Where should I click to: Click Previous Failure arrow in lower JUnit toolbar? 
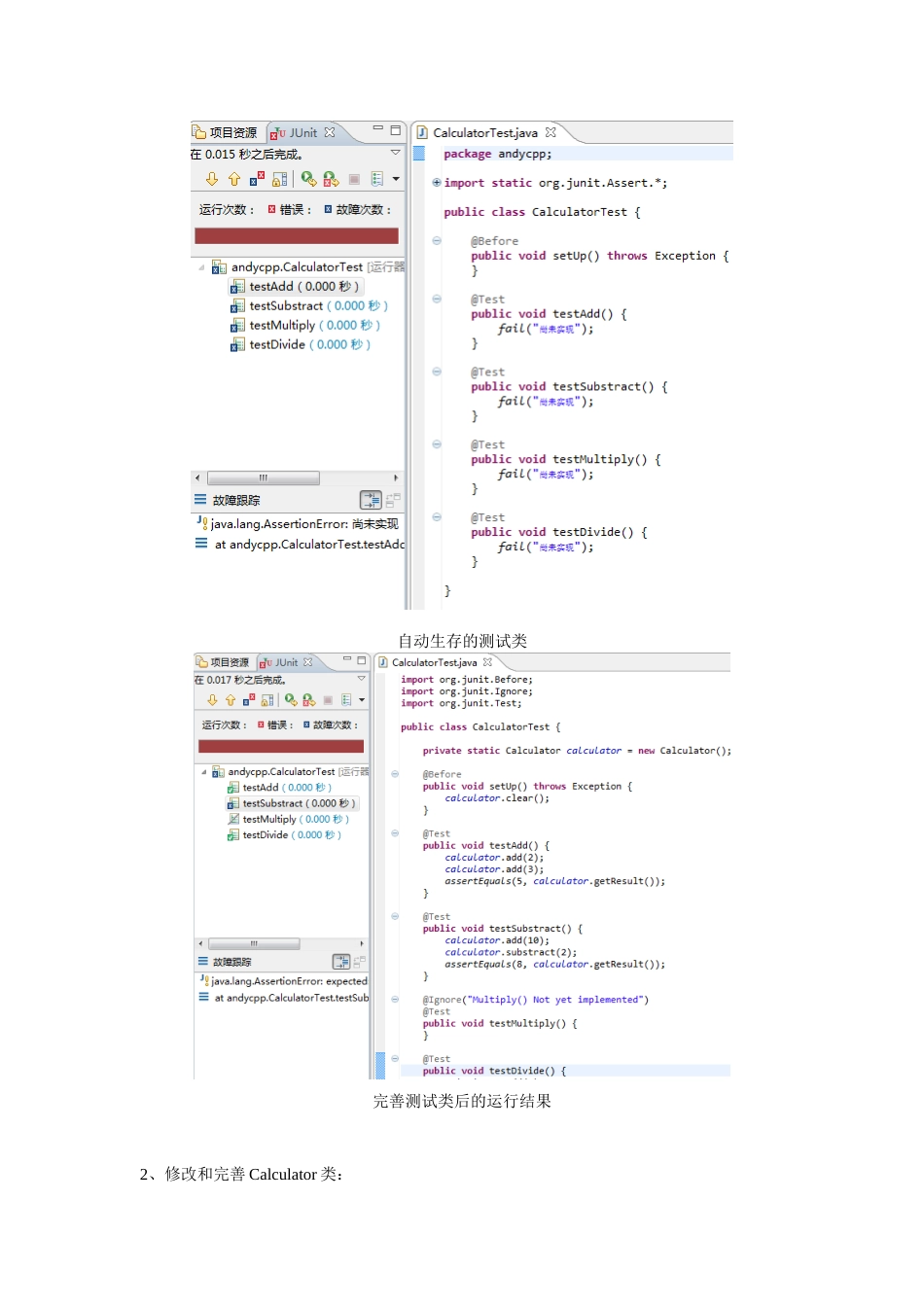point(231,700)
